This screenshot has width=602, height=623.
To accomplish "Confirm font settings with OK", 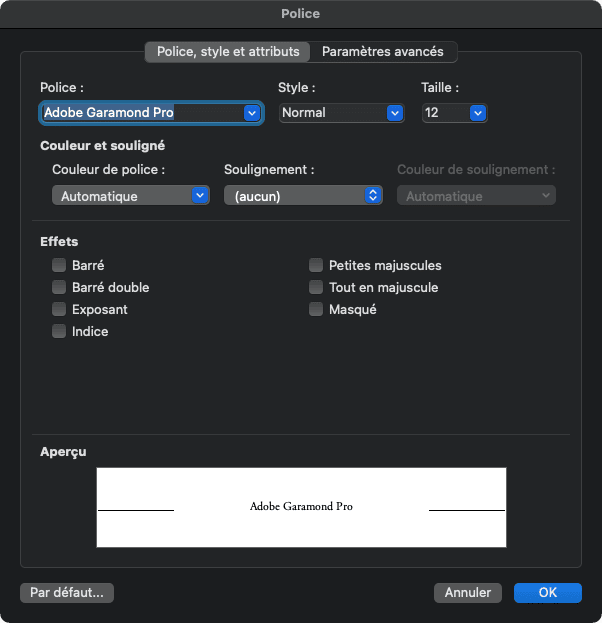I will click(x=548, y=592).
